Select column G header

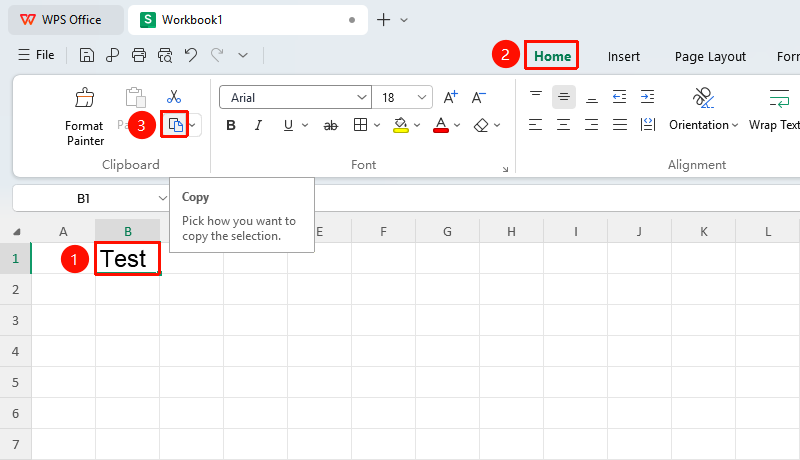click(x=447, y=232)
